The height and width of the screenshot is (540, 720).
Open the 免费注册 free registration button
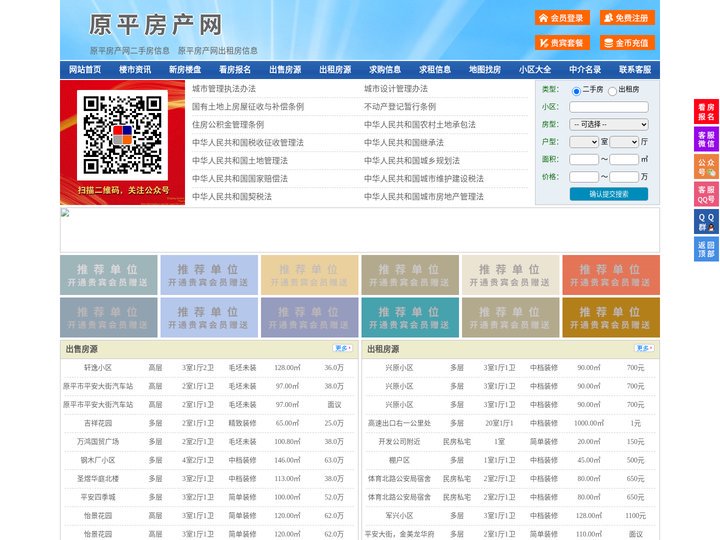tap(627, 18)
